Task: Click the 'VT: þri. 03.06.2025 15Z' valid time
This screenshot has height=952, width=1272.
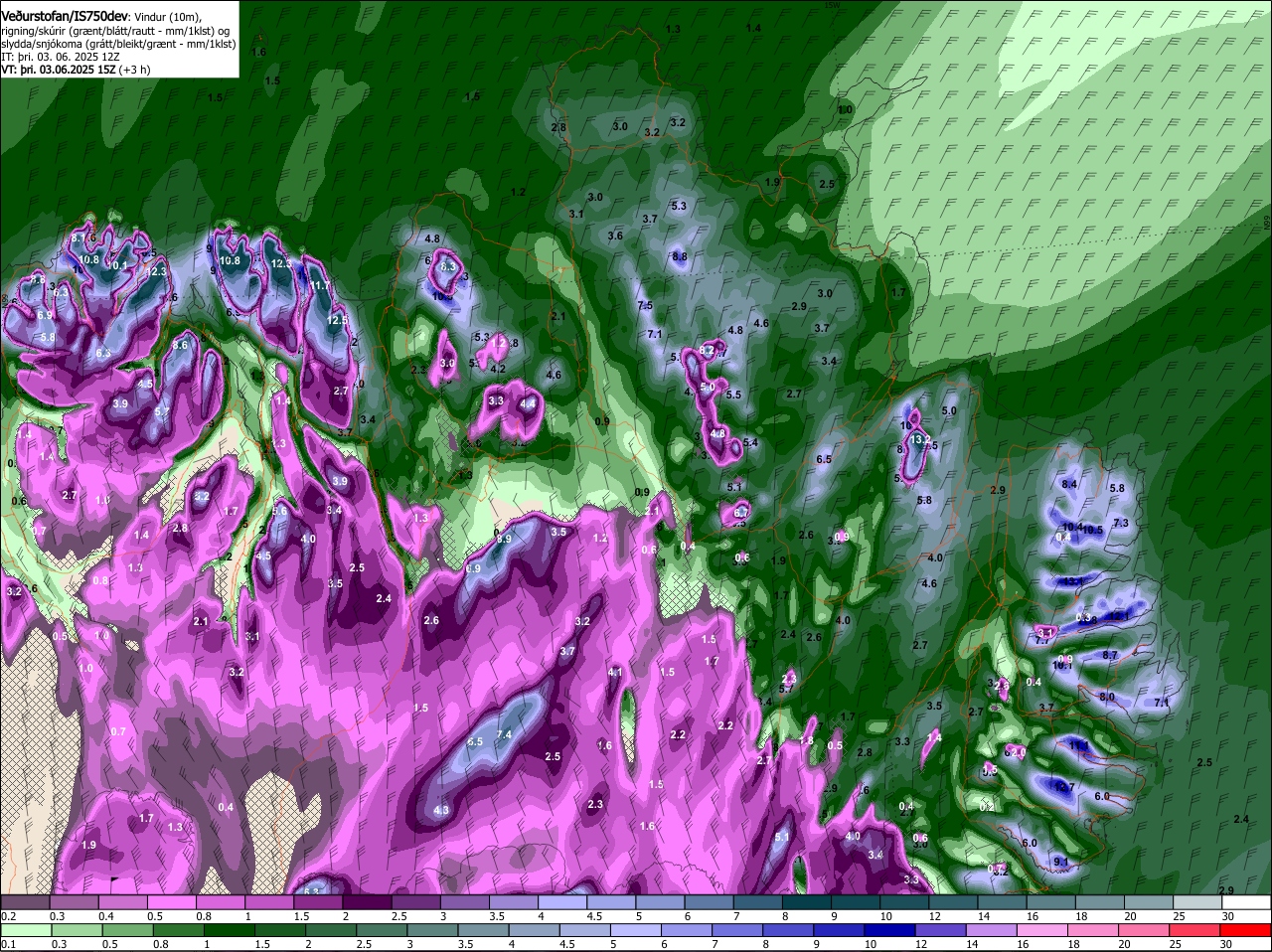Action: (59, 70)
